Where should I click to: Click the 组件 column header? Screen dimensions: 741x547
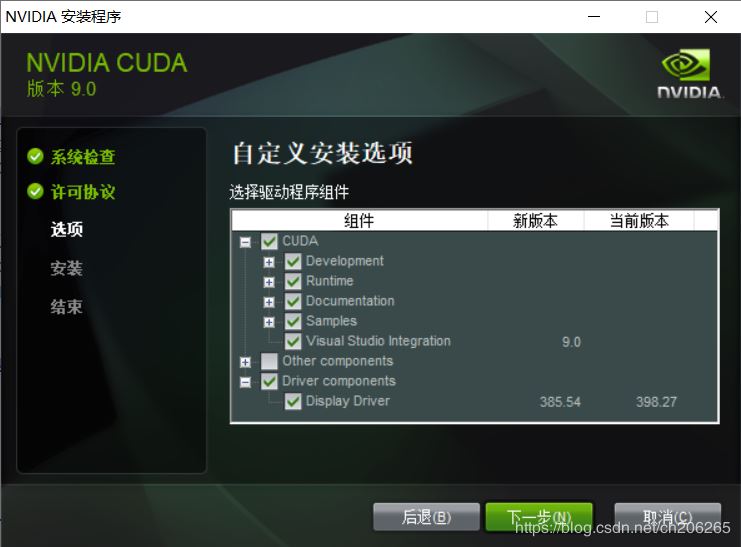pos(359,220)
